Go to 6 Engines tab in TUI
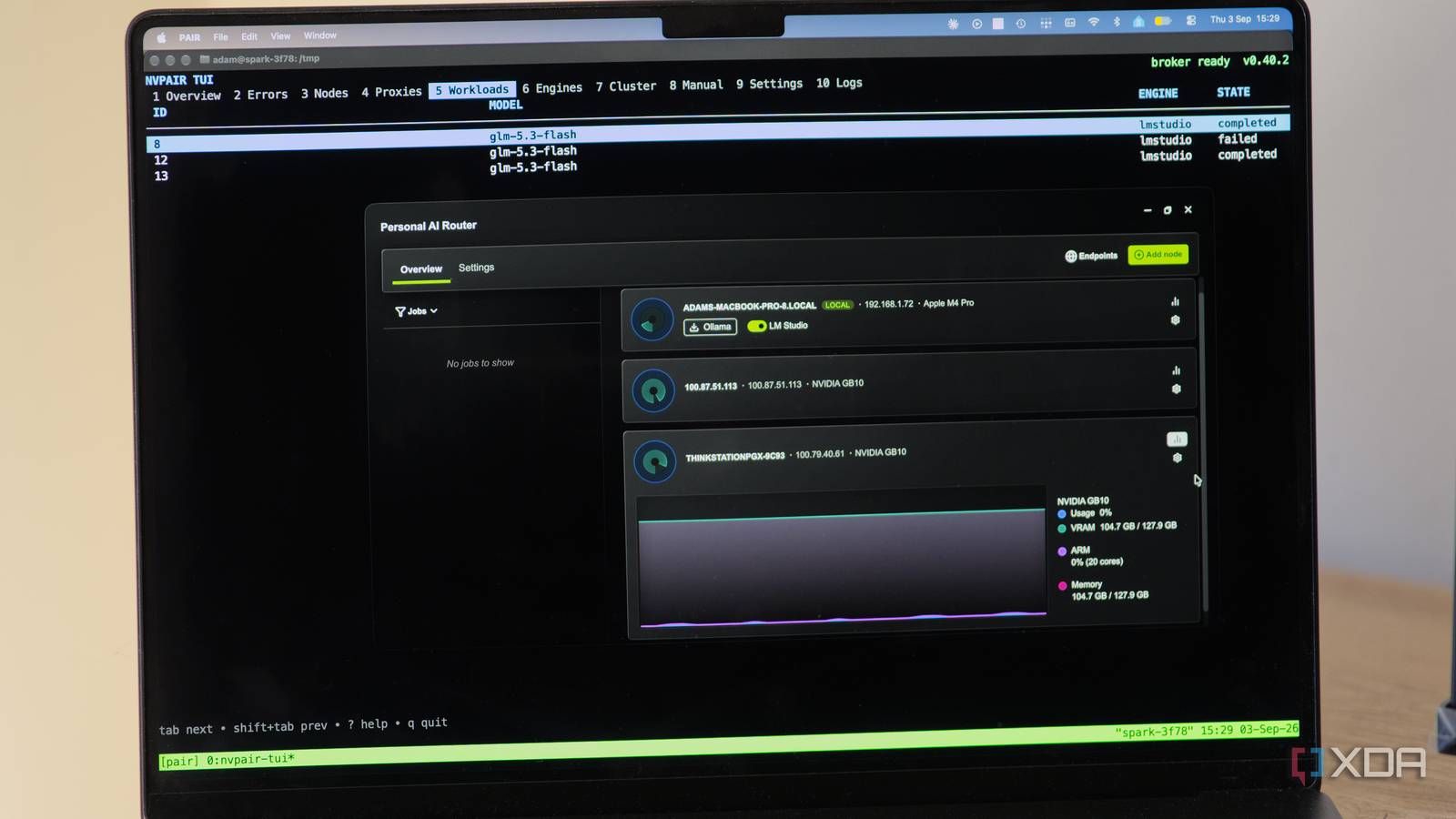The image size is (1456, 819). [x=552, y=88]
